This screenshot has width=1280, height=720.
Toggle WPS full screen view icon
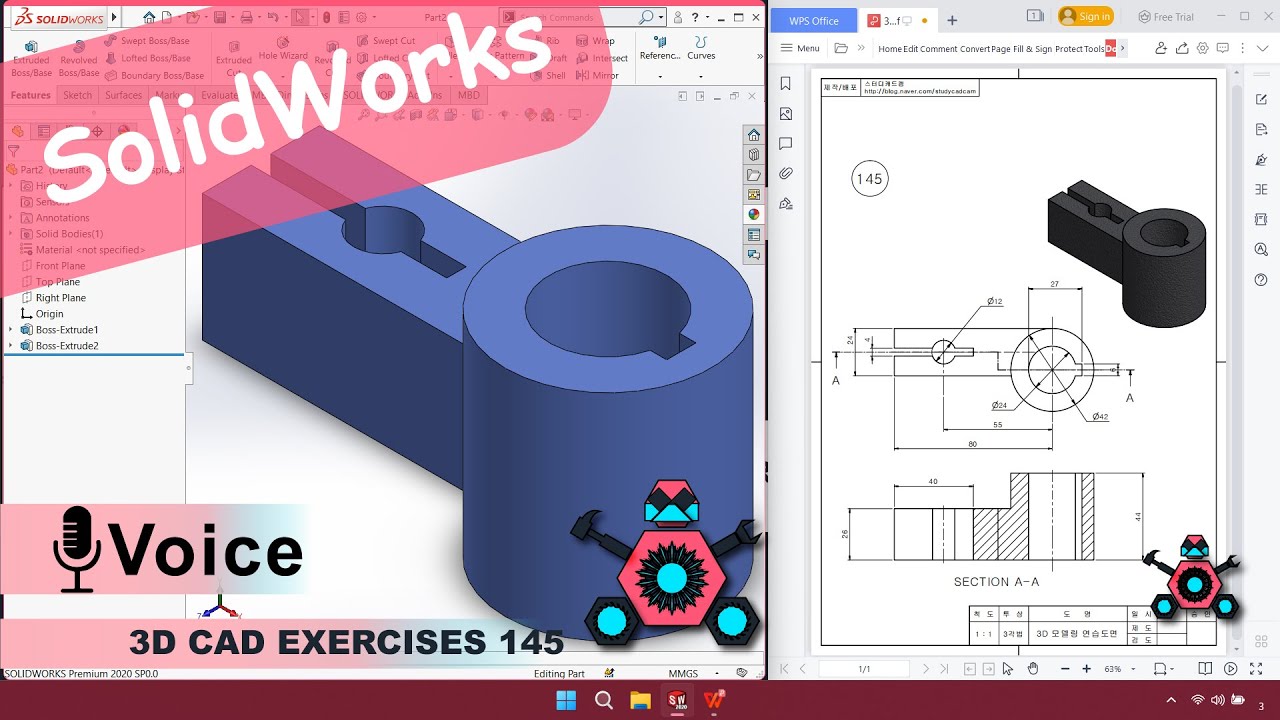click(x=1257, y=668)
